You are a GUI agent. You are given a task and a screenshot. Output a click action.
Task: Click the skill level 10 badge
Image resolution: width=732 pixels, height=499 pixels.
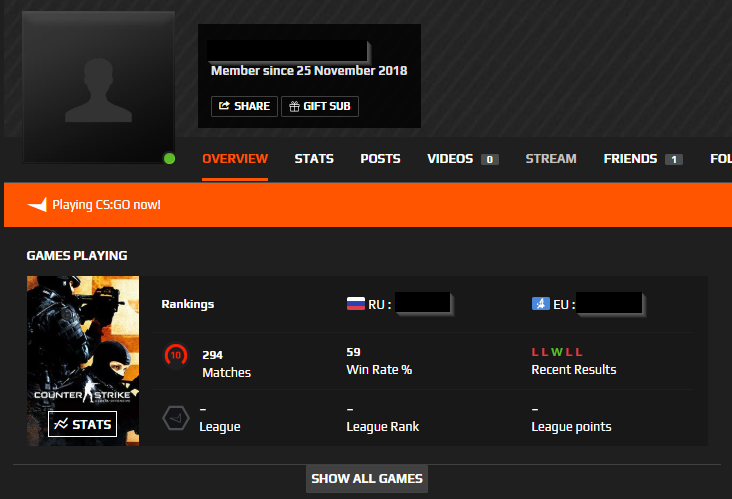pos(176,355)
